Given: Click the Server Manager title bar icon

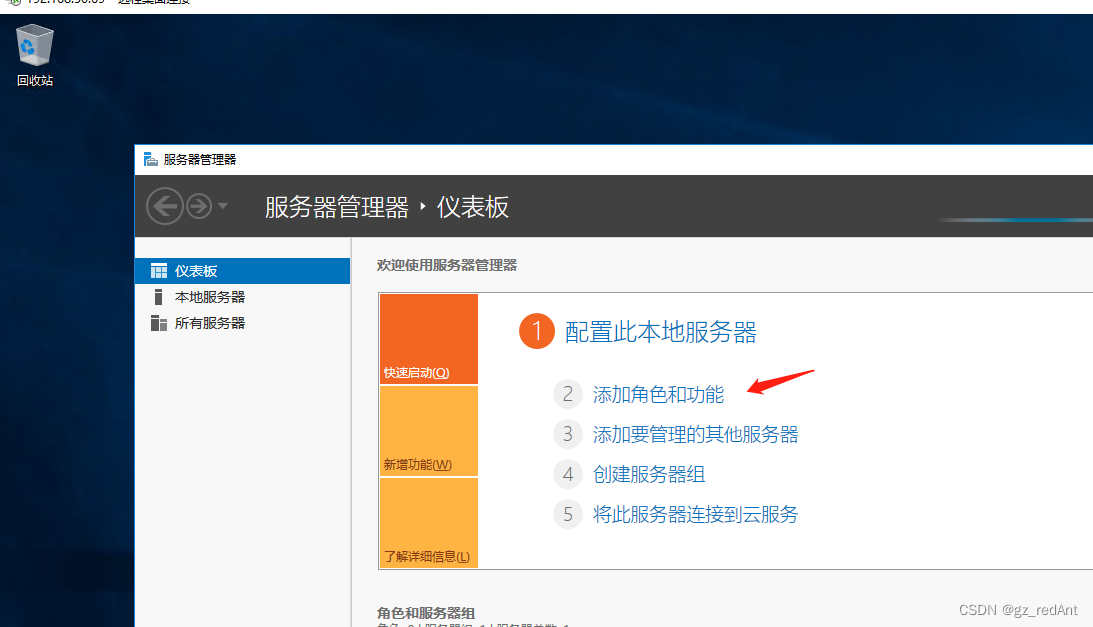Looking at the screenshot, I should point(151,160).
